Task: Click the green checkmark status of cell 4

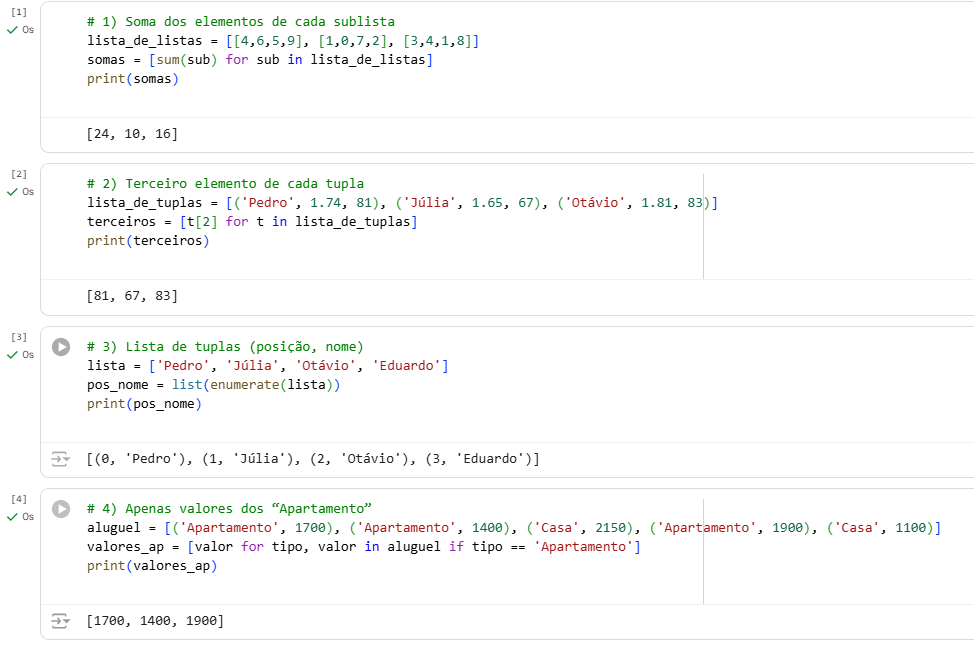Action: coord(12,517)
